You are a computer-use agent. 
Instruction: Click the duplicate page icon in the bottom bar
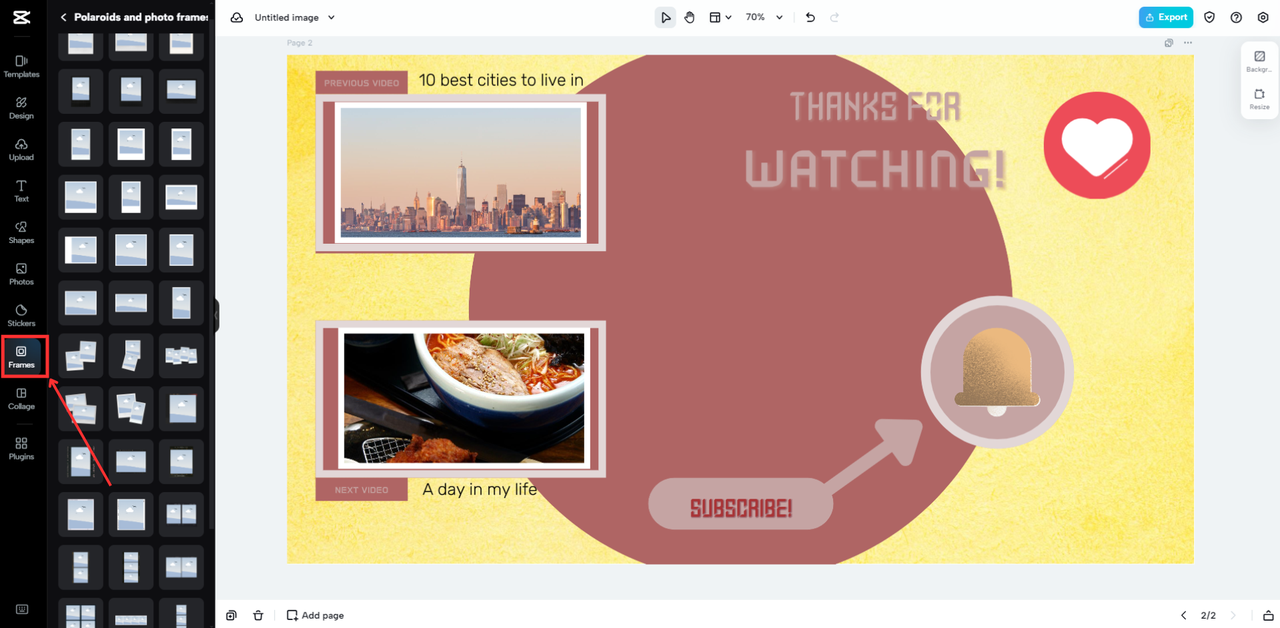231,615
